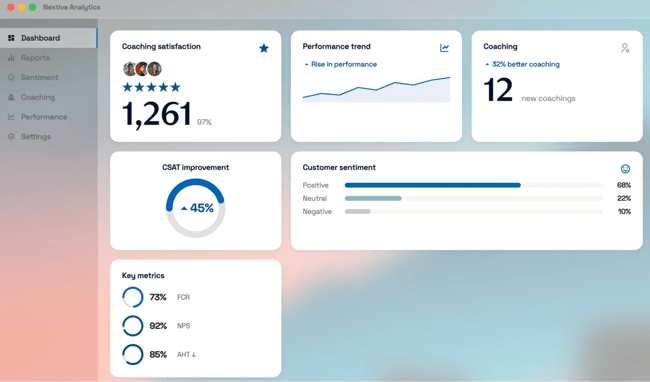Viewport: 650px width, 382px height.
Task: Click the FCR 73% ring indicator
Action: 133,297
